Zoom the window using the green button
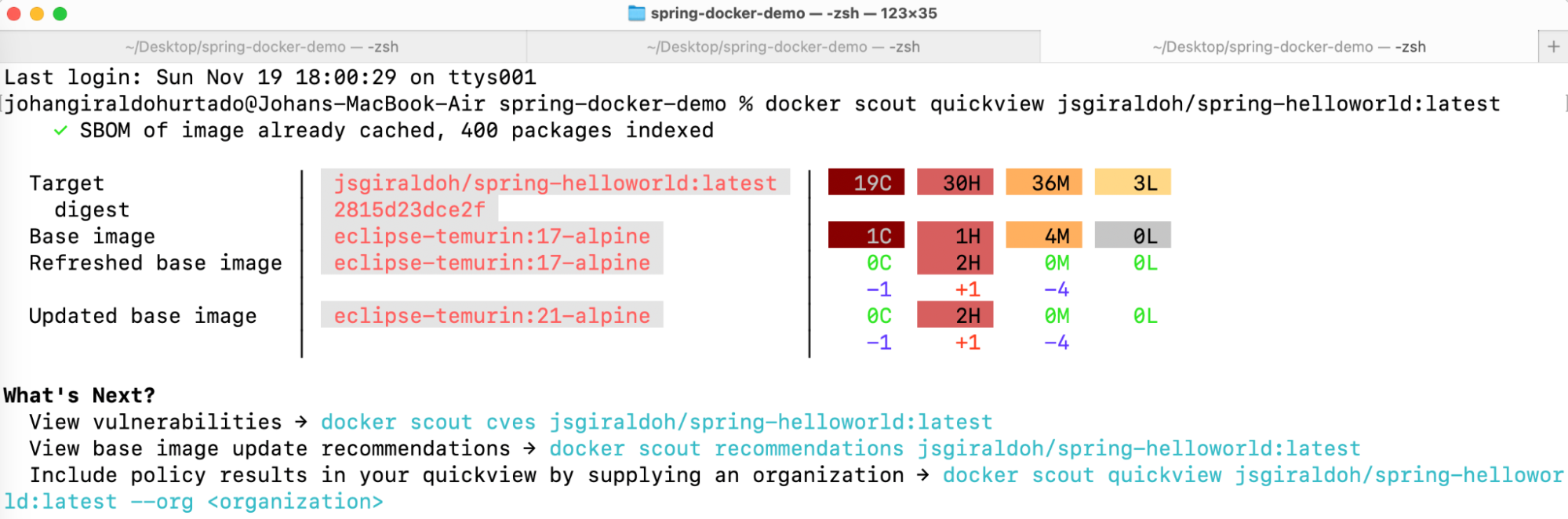1568x519 pixels. [60, 13]
